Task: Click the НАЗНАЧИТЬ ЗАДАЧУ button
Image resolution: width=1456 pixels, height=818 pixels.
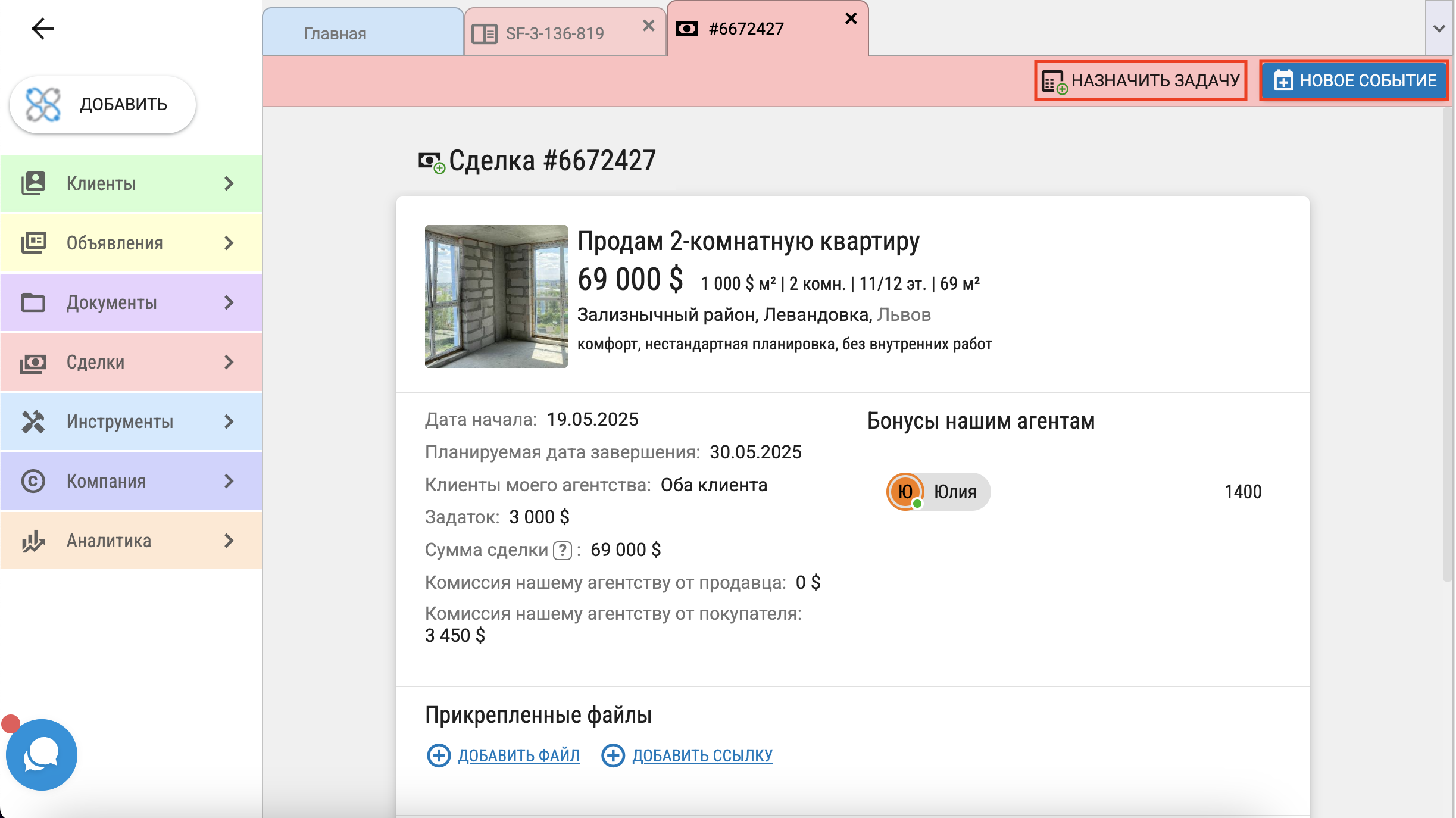Action: click(x=1141, y=80)
